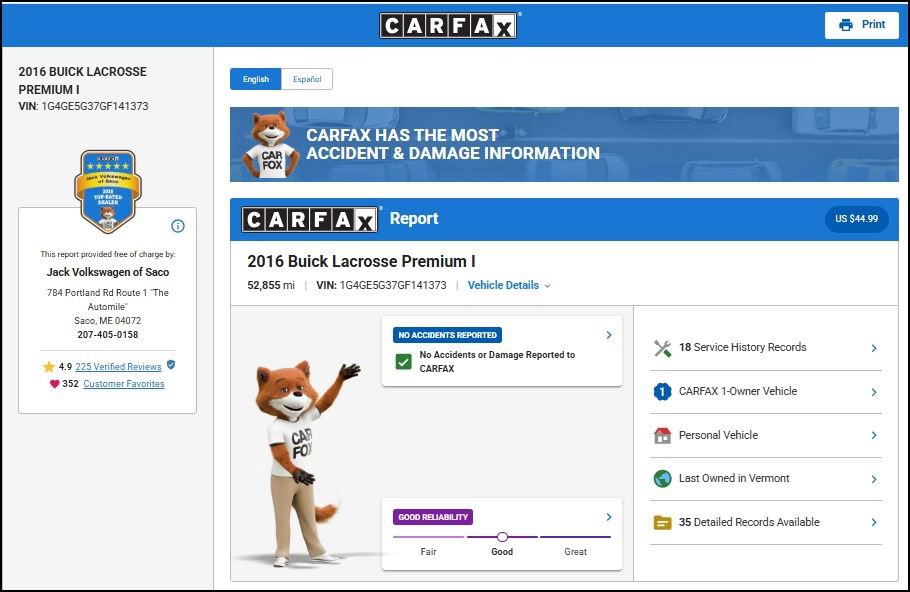Click 18 Service History Records text
910x592 pixels.
[x=743, y=347]
